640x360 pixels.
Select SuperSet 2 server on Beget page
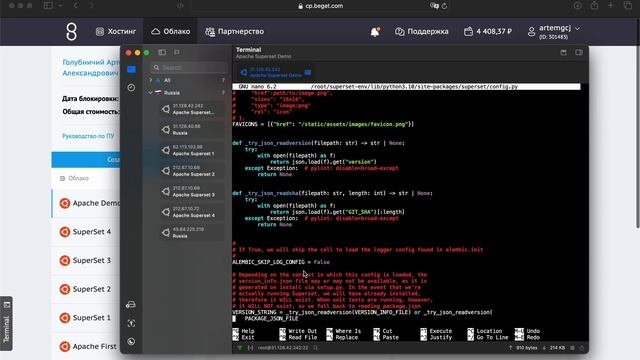(x=86, y=289)
